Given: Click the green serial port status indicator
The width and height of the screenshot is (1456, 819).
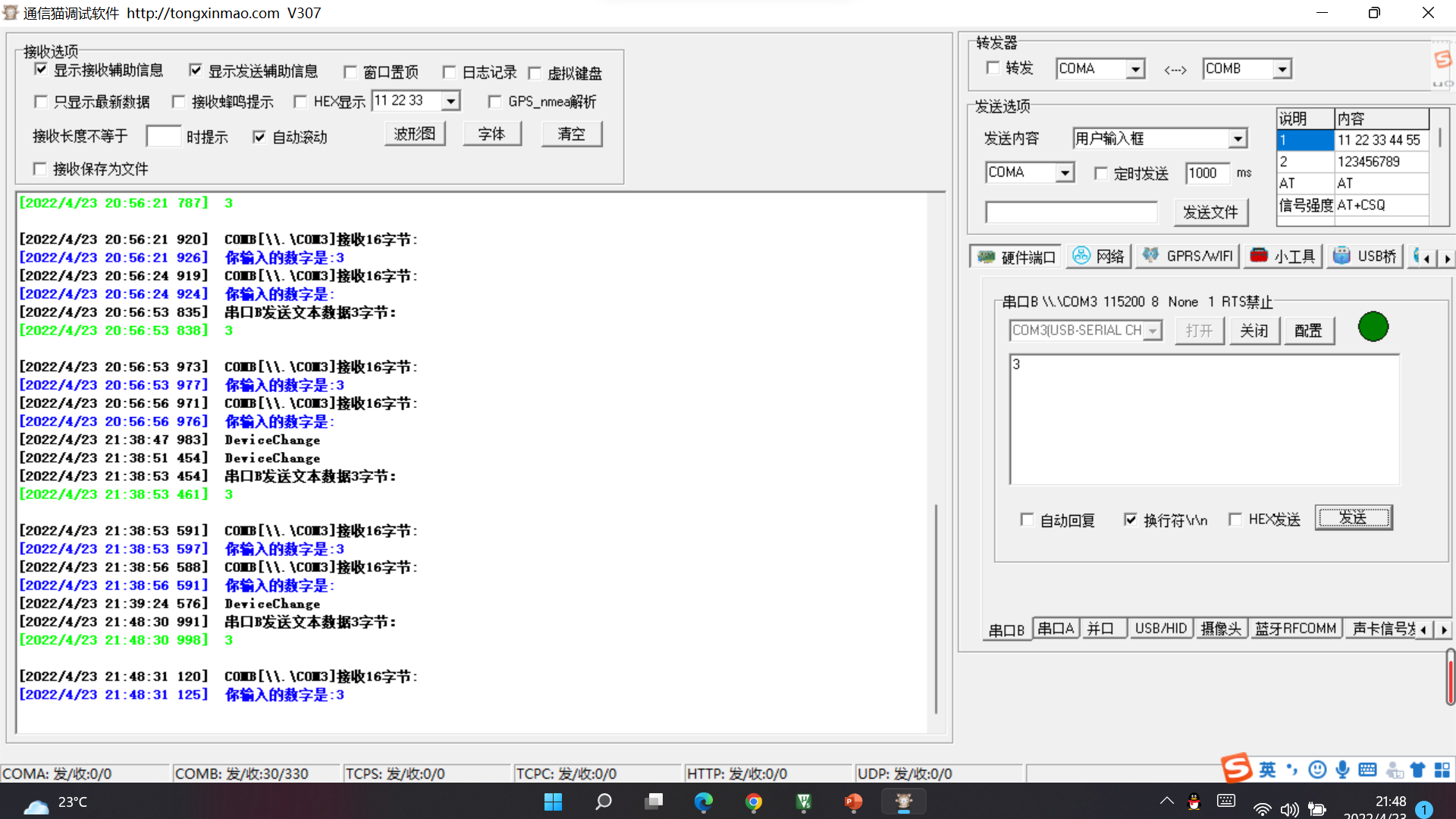Looking at the screenshot, I should point(1373,327).
